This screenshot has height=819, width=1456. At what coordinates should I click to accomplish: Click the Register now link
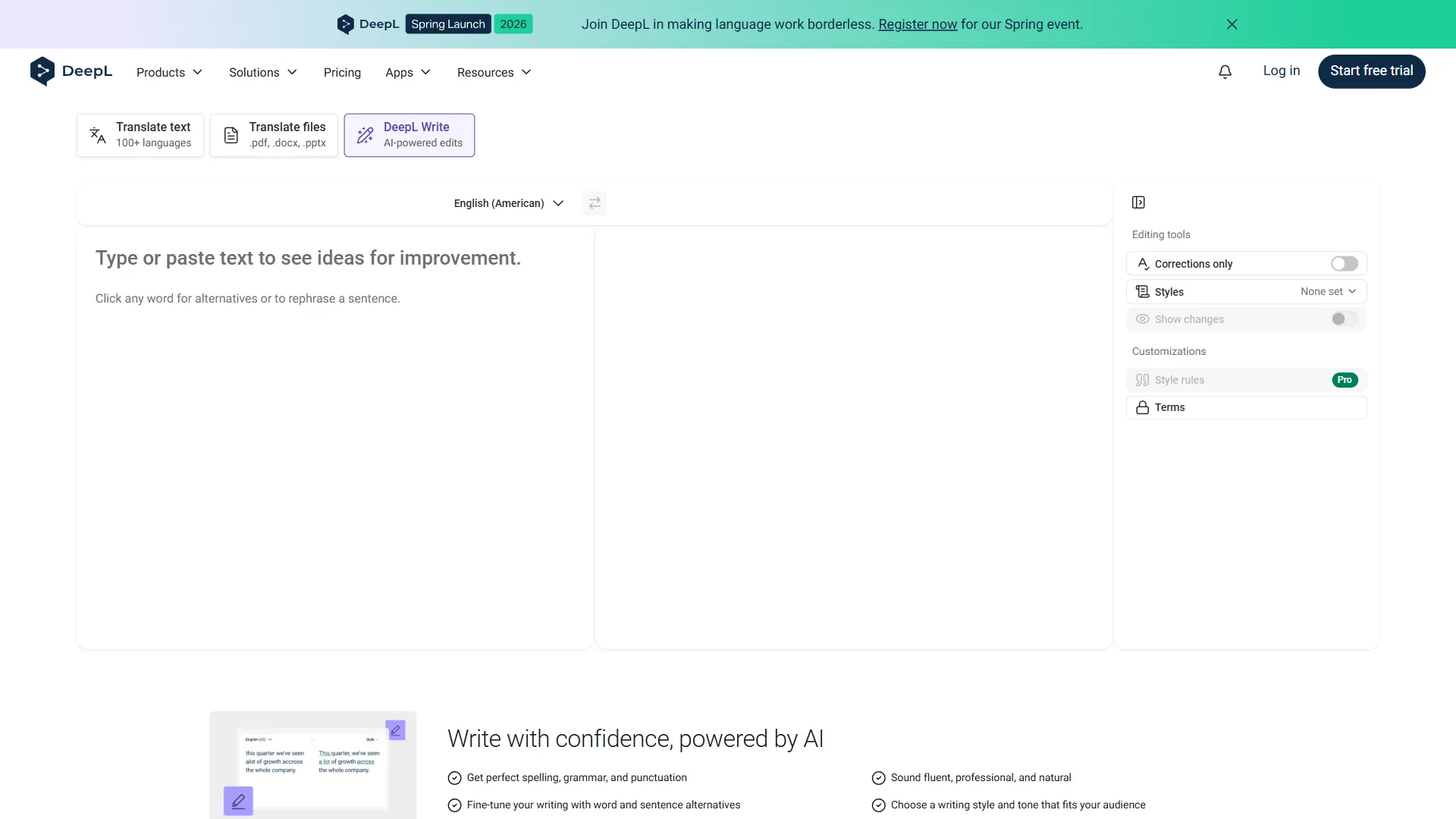(918, 24)
